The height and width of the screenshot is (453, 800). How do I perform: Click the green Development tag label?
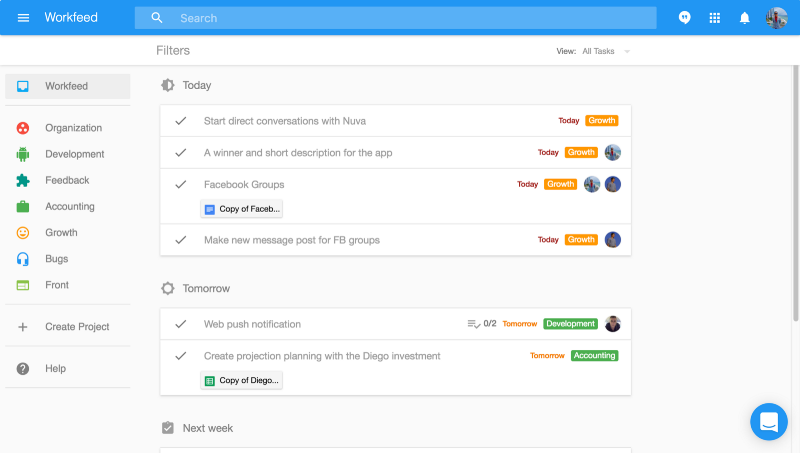(570, 324)
